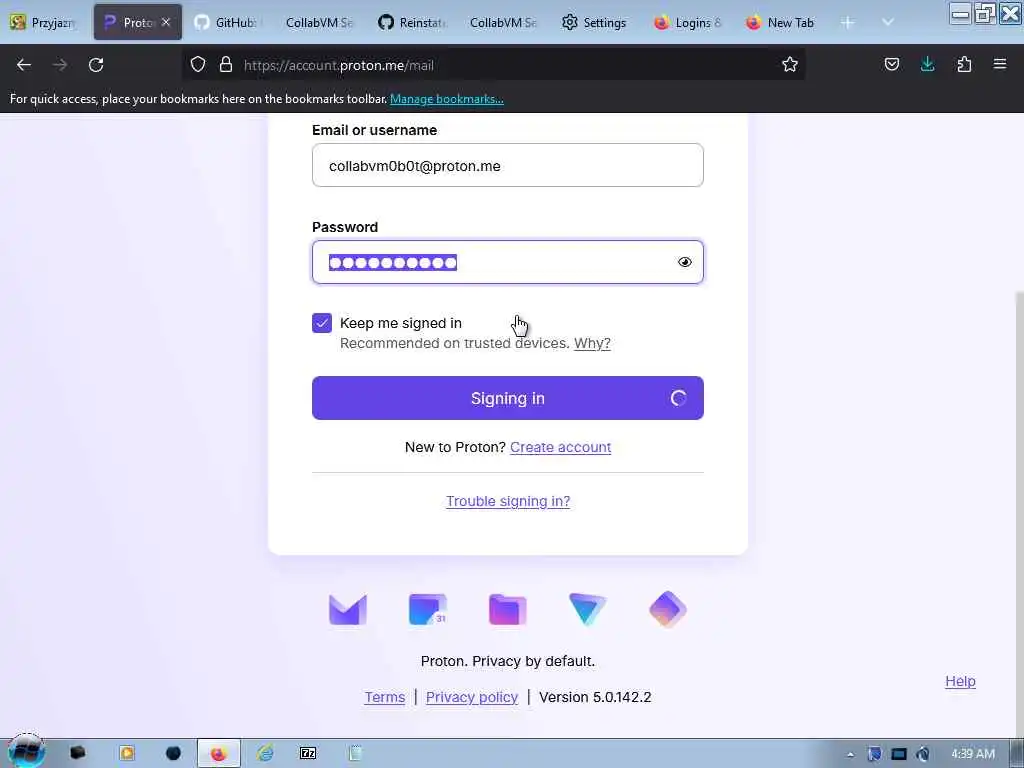
Task: Open the Extensions puzzle icon
Action: coord(964,64)
